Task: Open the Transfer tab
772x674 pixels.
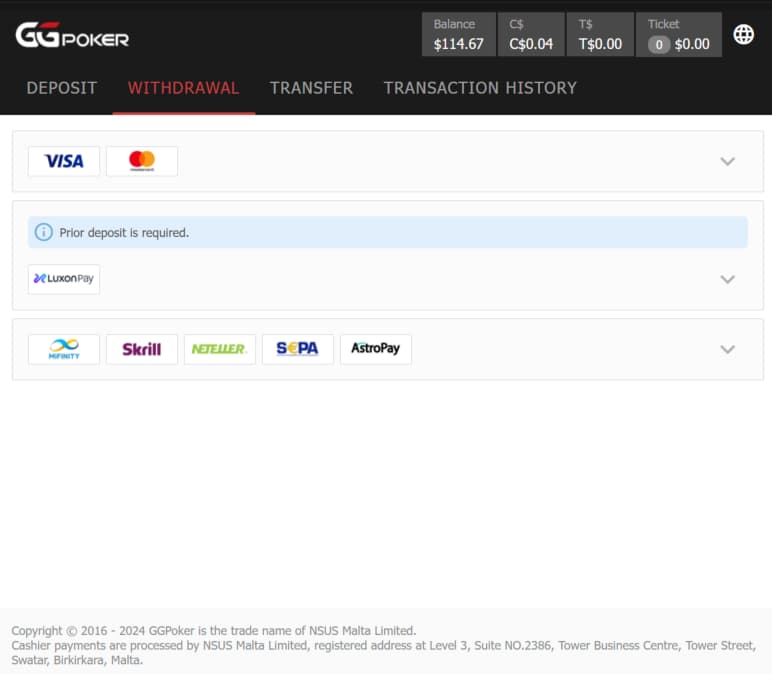Action: [x=311, y=88]
